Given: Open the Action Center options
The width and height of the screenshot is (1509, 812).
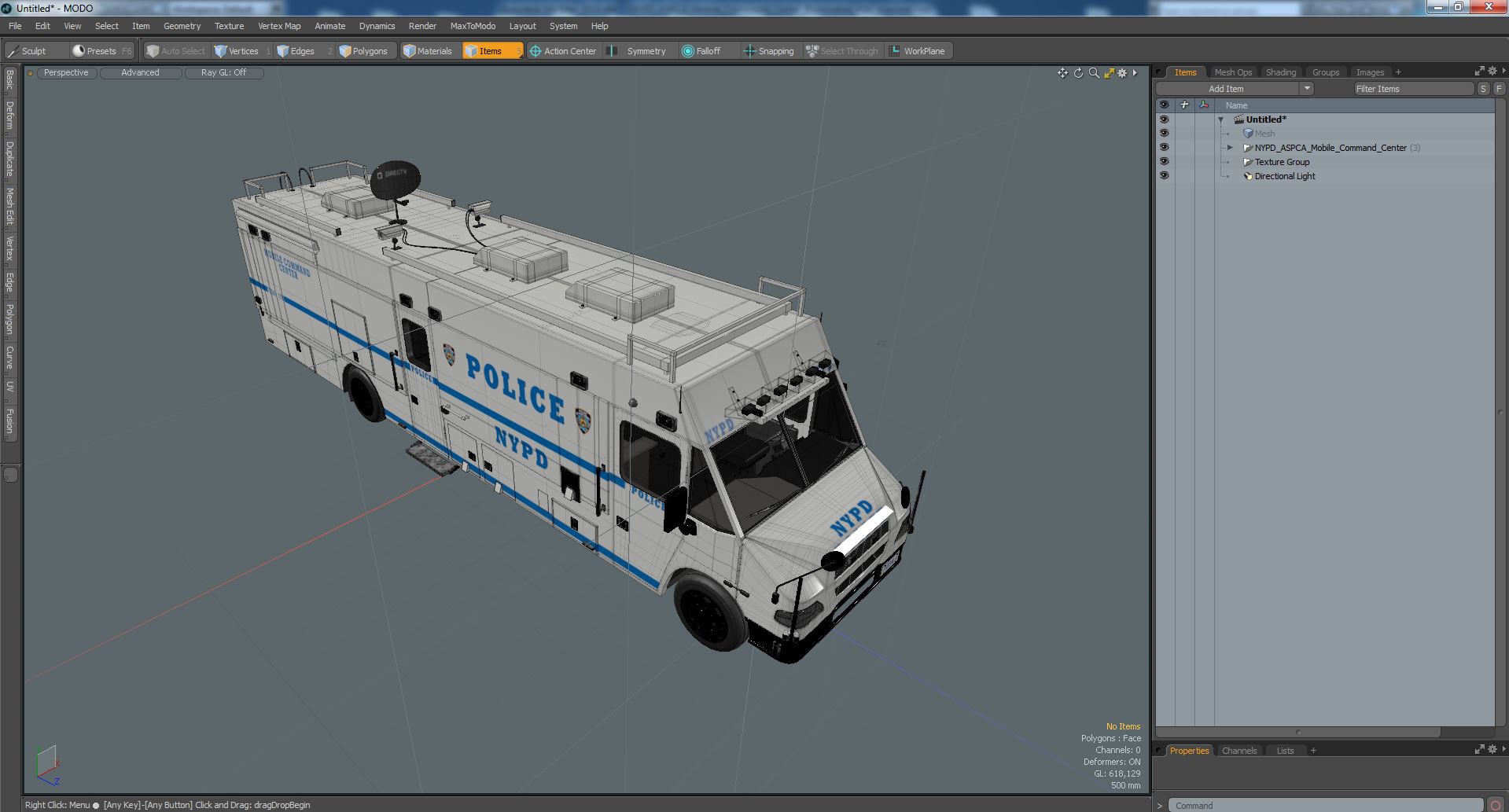Looking at the screenshot, I should coord(563,51).
